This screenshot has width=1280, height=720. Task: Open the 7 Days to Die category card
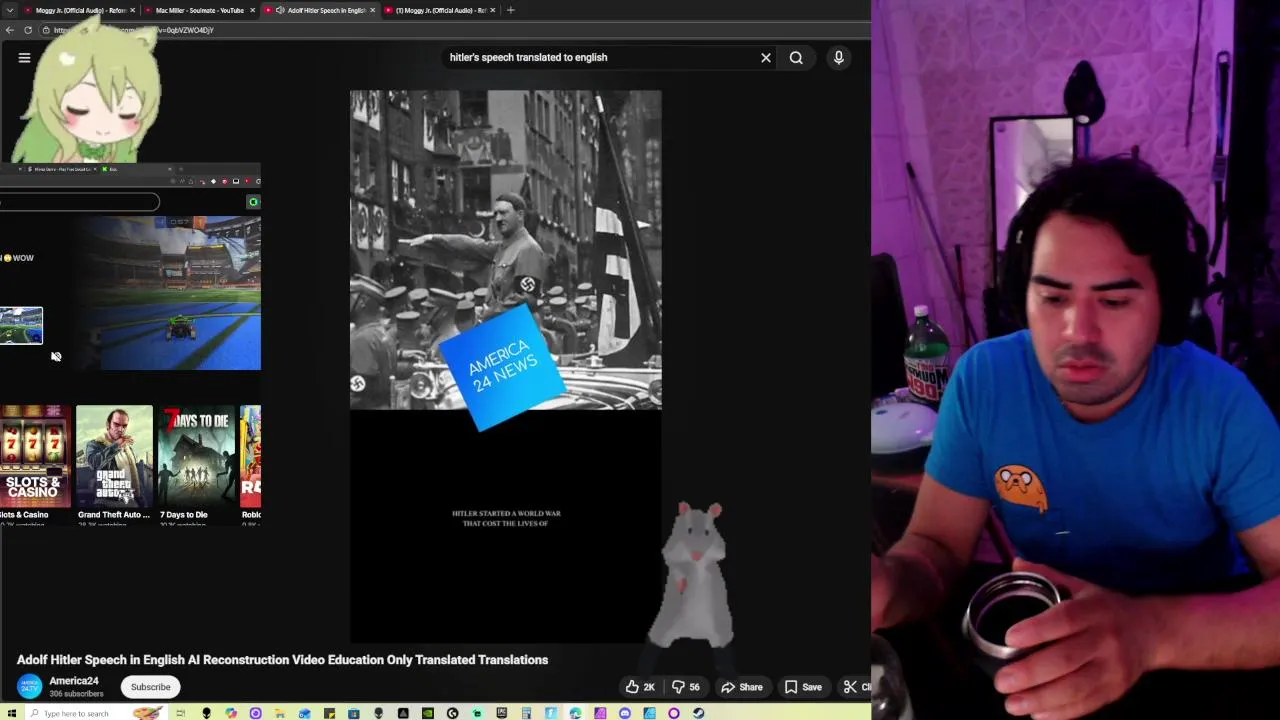point(197,456)
